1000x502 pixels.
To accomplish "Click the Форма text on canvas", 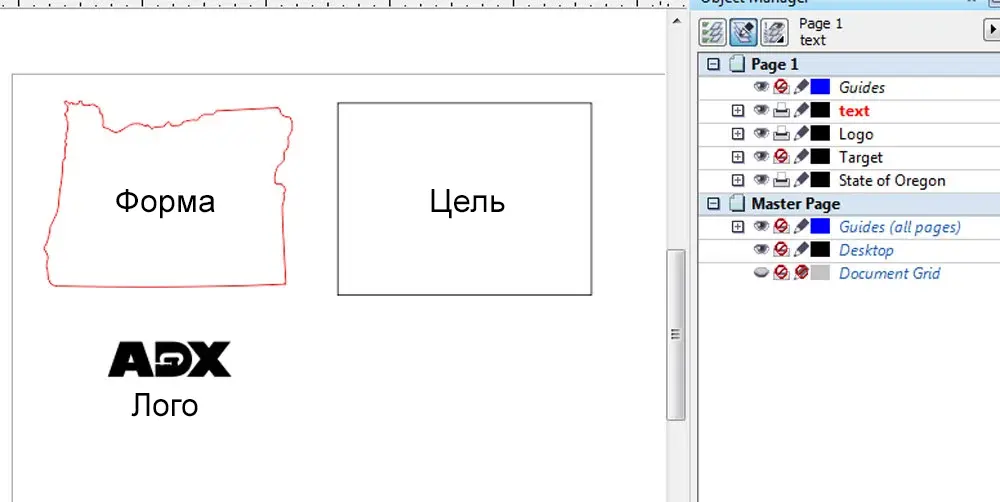I will click(x=165, y=202).
